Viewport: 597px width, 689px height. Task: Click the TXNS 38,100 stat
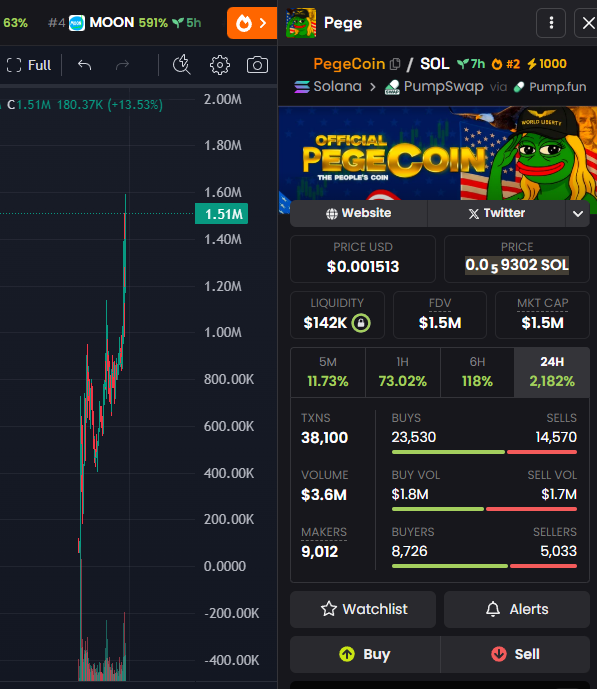[324, 429]
